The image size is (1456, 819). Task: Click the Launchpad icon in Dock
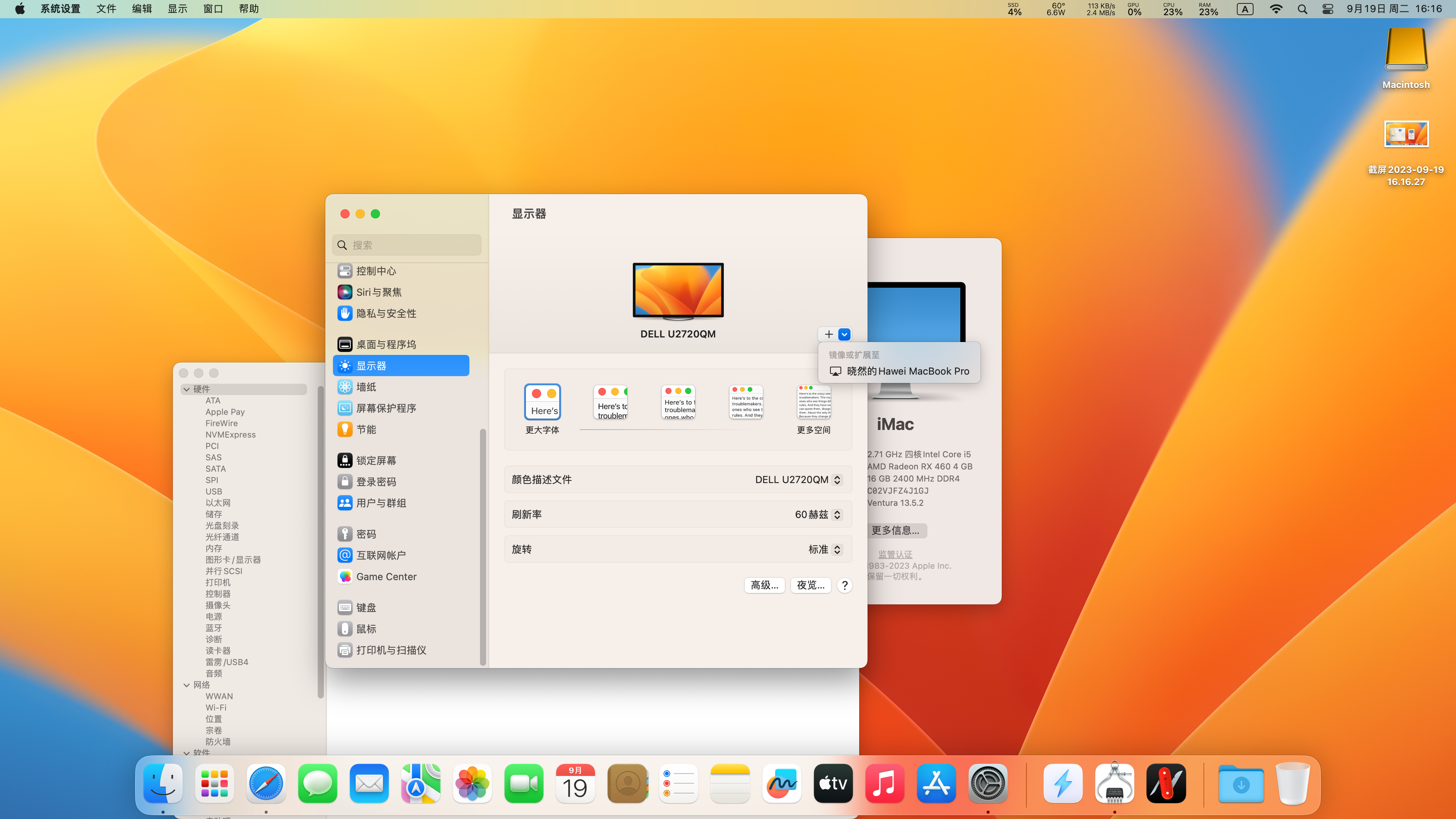[x=214, y=783]
